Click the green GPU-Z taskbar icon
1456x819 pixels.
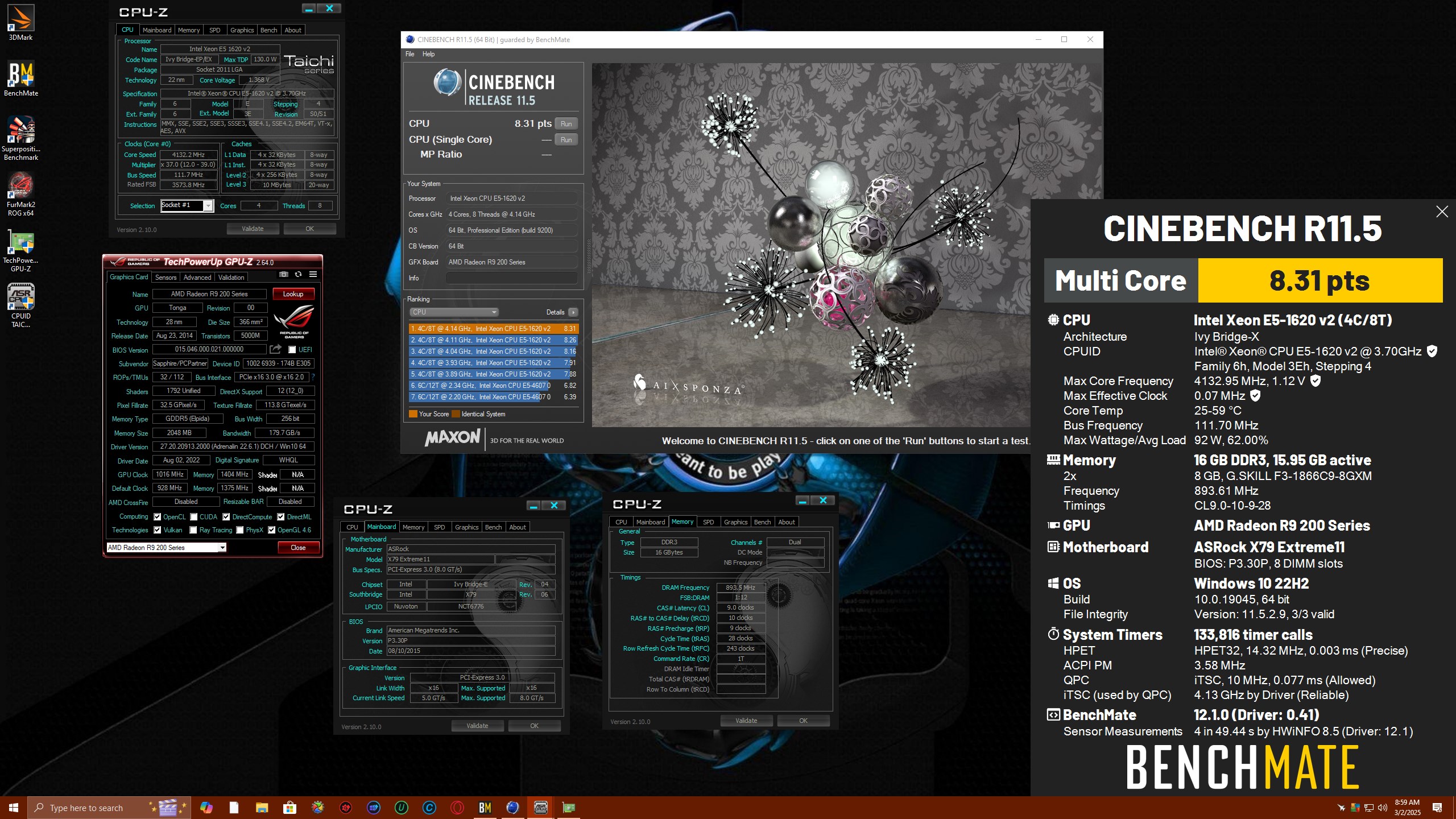[x=569, y=808]
